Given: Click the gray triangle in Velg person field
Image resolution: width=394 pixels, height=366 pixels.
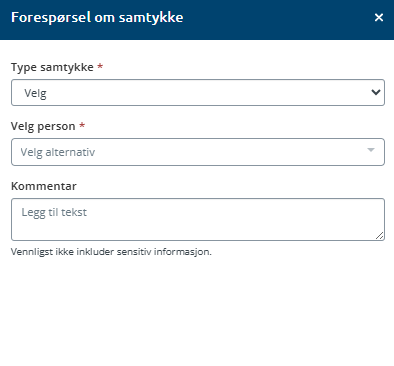Looking at the screenshot, I should [x=371, y=150].
